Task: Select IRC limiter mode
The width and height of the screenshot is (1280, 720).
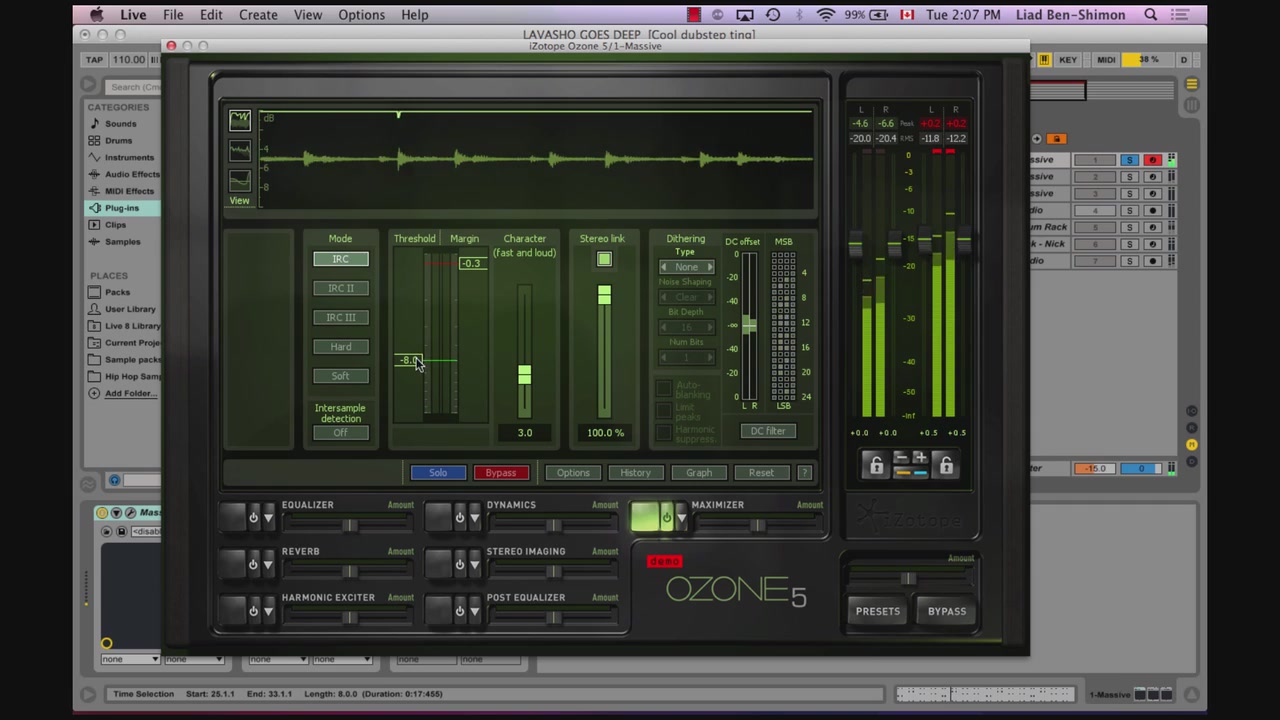Action: [341, 259]
